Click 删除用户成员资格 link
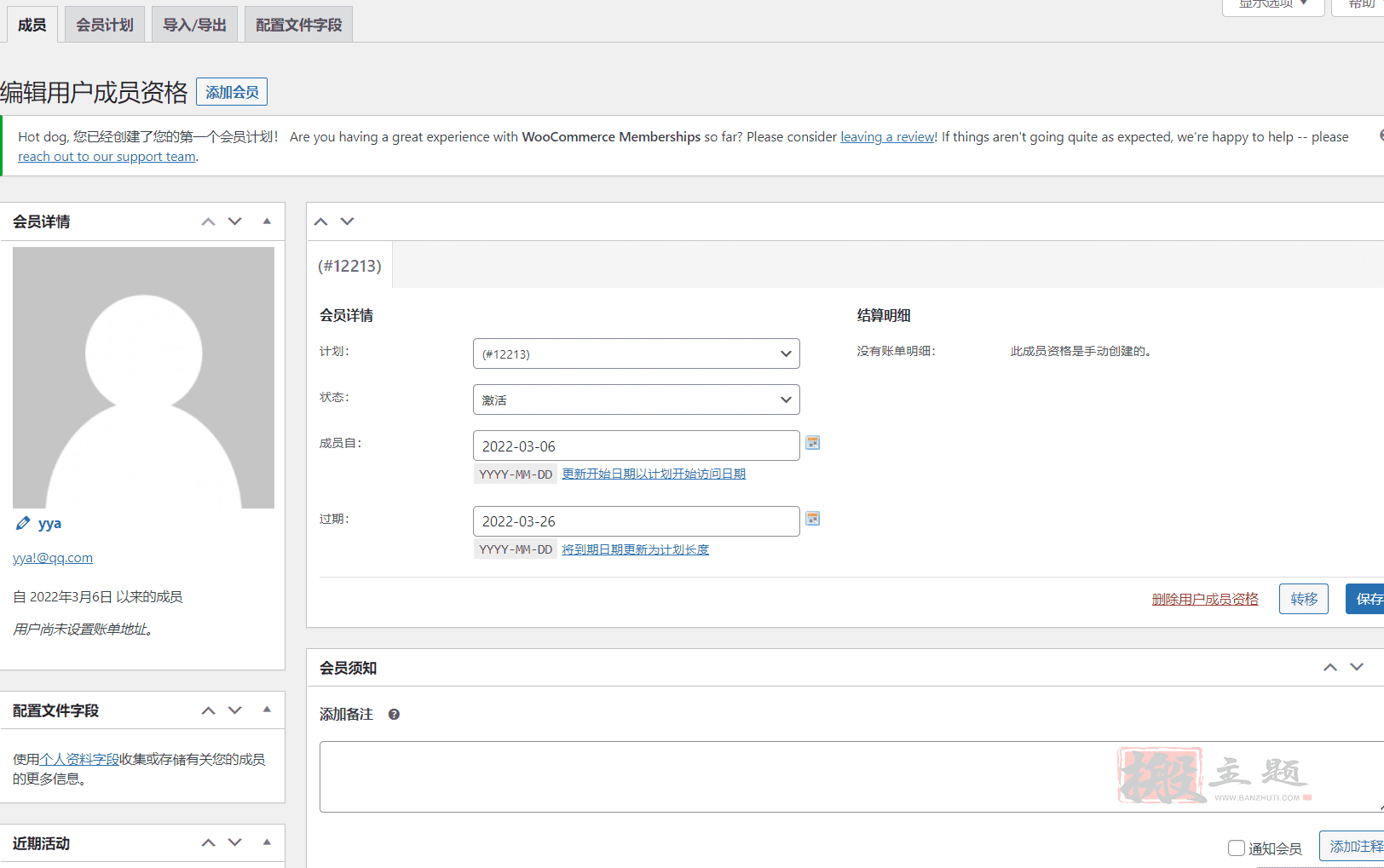The image size is (1384, 868). (x=1205, y=599)
